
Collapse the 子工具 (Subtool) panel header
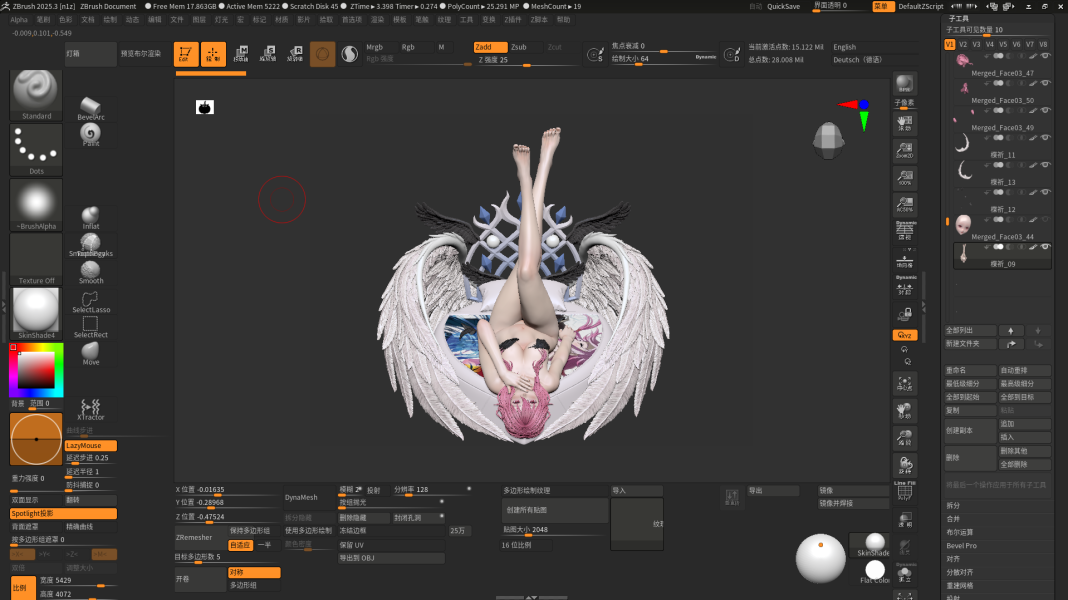pos(958,18)
